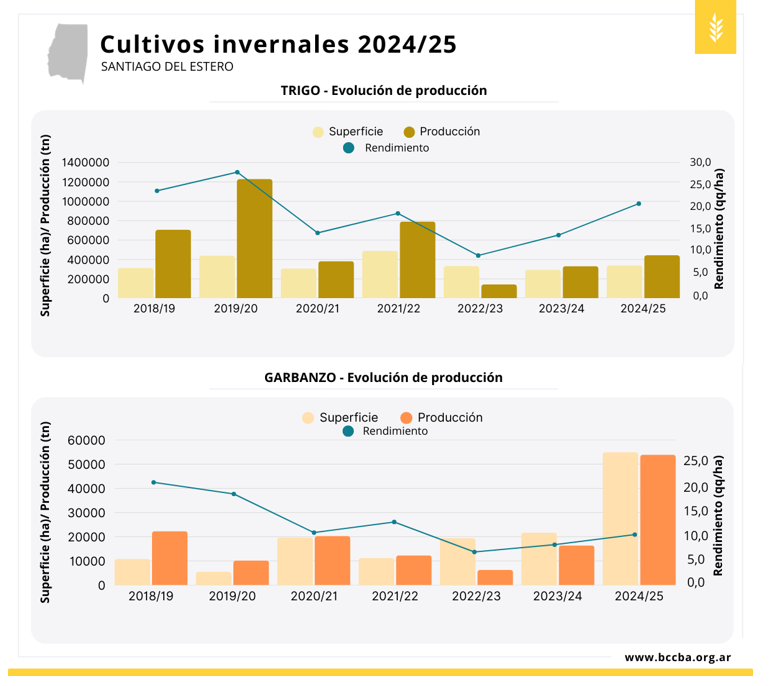
Task: Click the Cultivos invernales 2024/25 title
Action: click(x=278, y=44)
